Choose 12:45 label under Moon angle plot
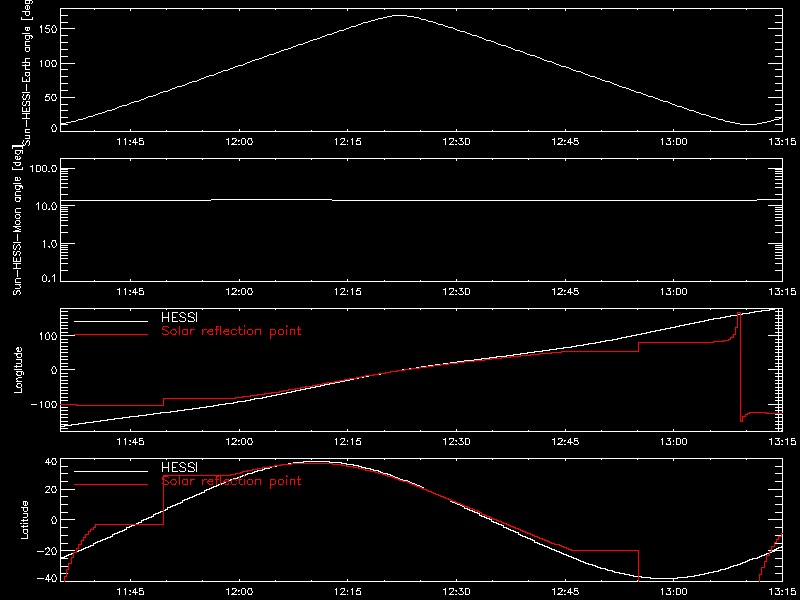 (565, 292)
